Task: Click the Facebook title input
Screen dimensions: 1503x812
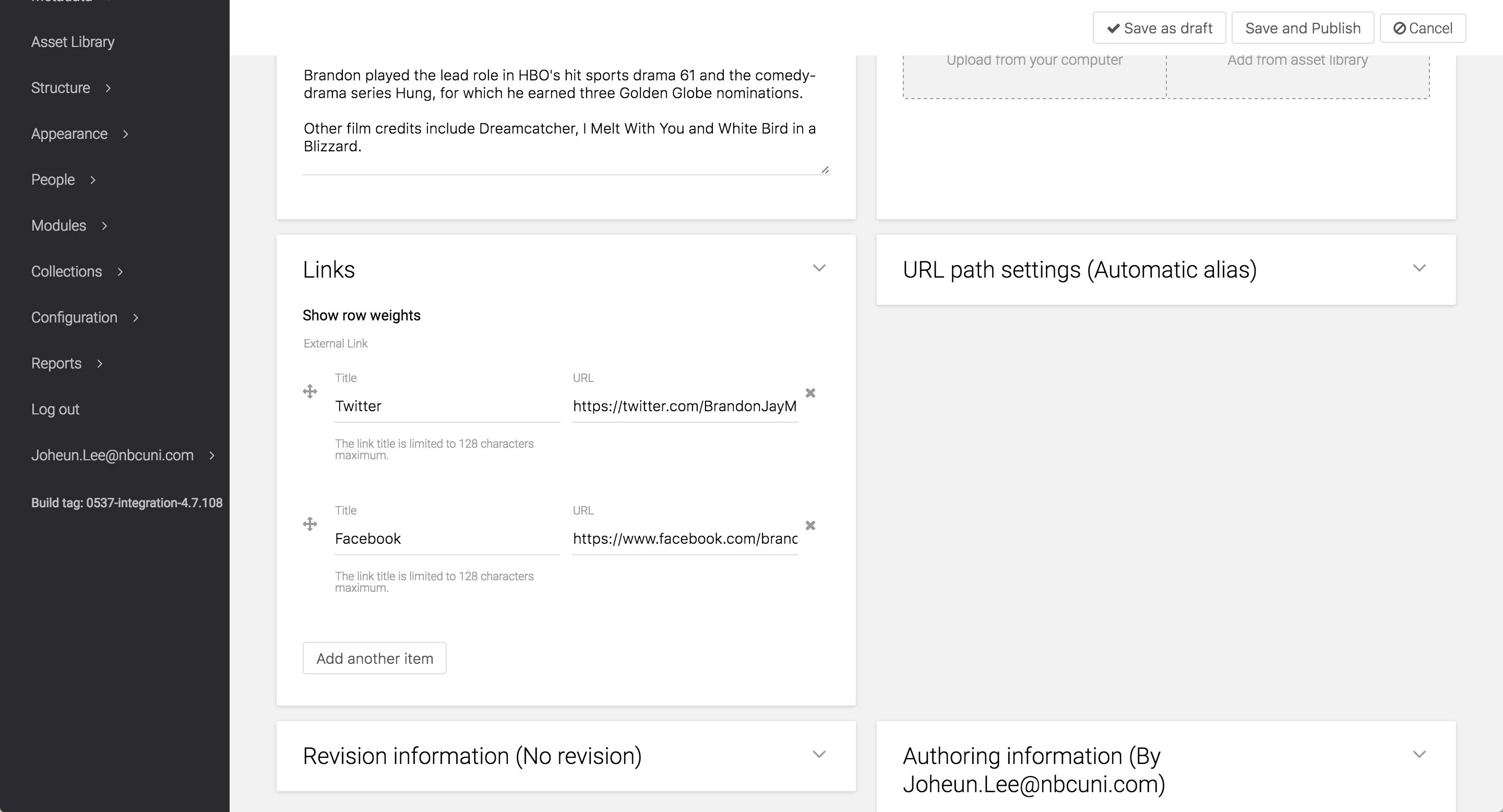Action: tap(446, 539)
